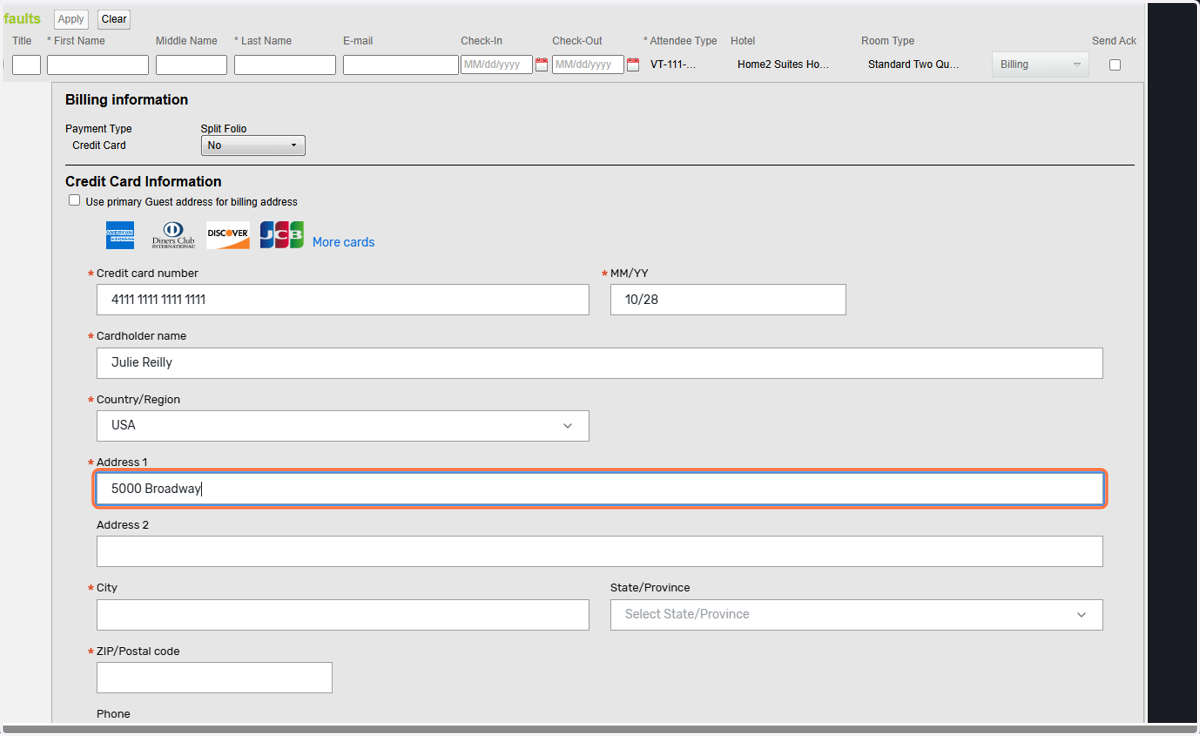
Task: Click the Apply button
Action: pos(71,19)
